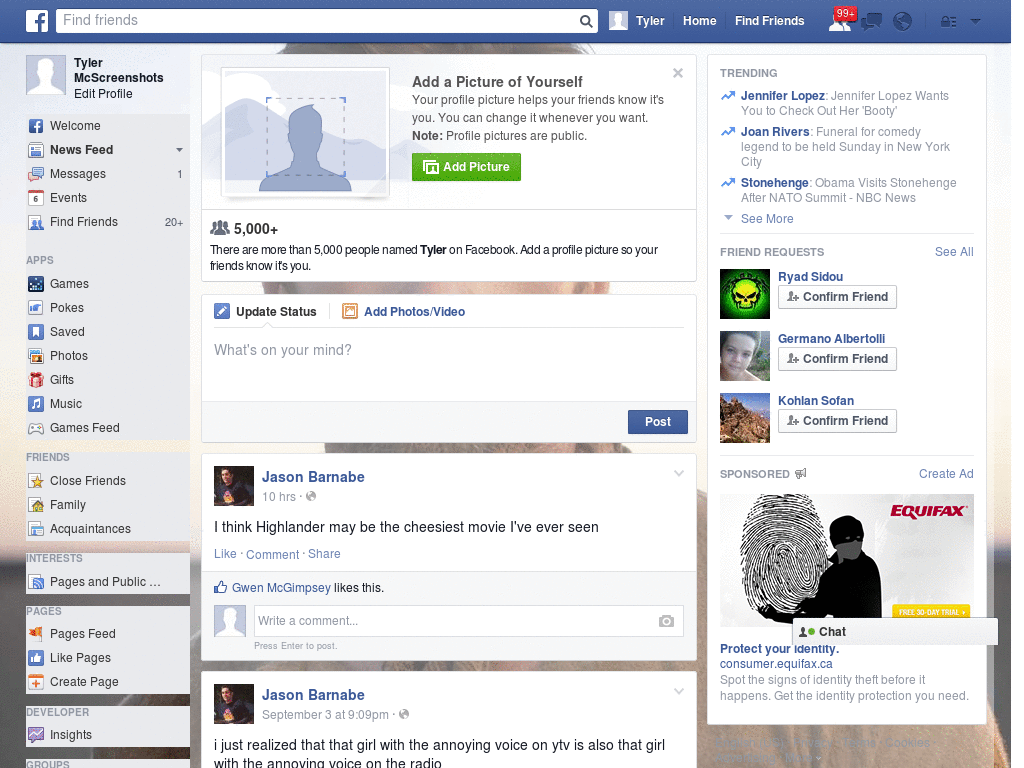The height and width of the screenshot is (768, 1024).
Task: Click Write a comment field
Action: pyautogui.click(x=456, y=621)
